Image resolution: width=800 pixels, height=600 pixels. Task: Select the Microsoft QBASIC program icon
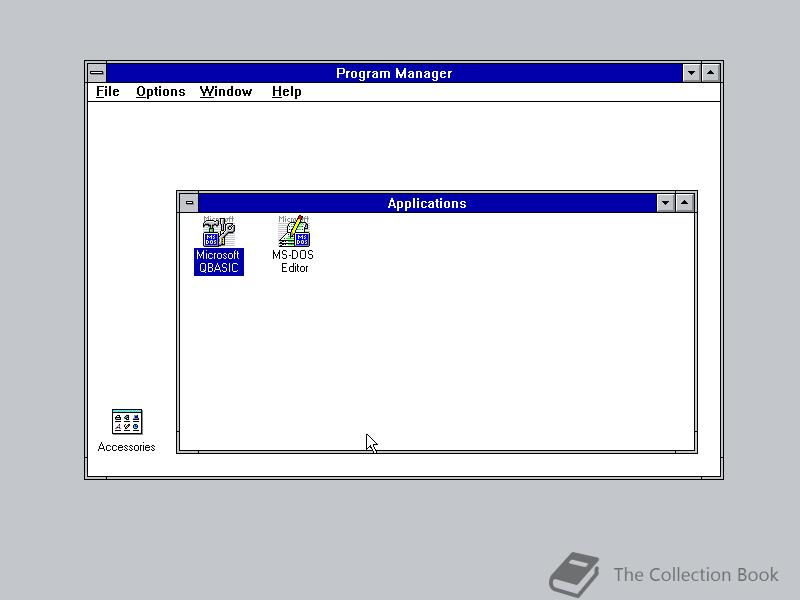219,231
